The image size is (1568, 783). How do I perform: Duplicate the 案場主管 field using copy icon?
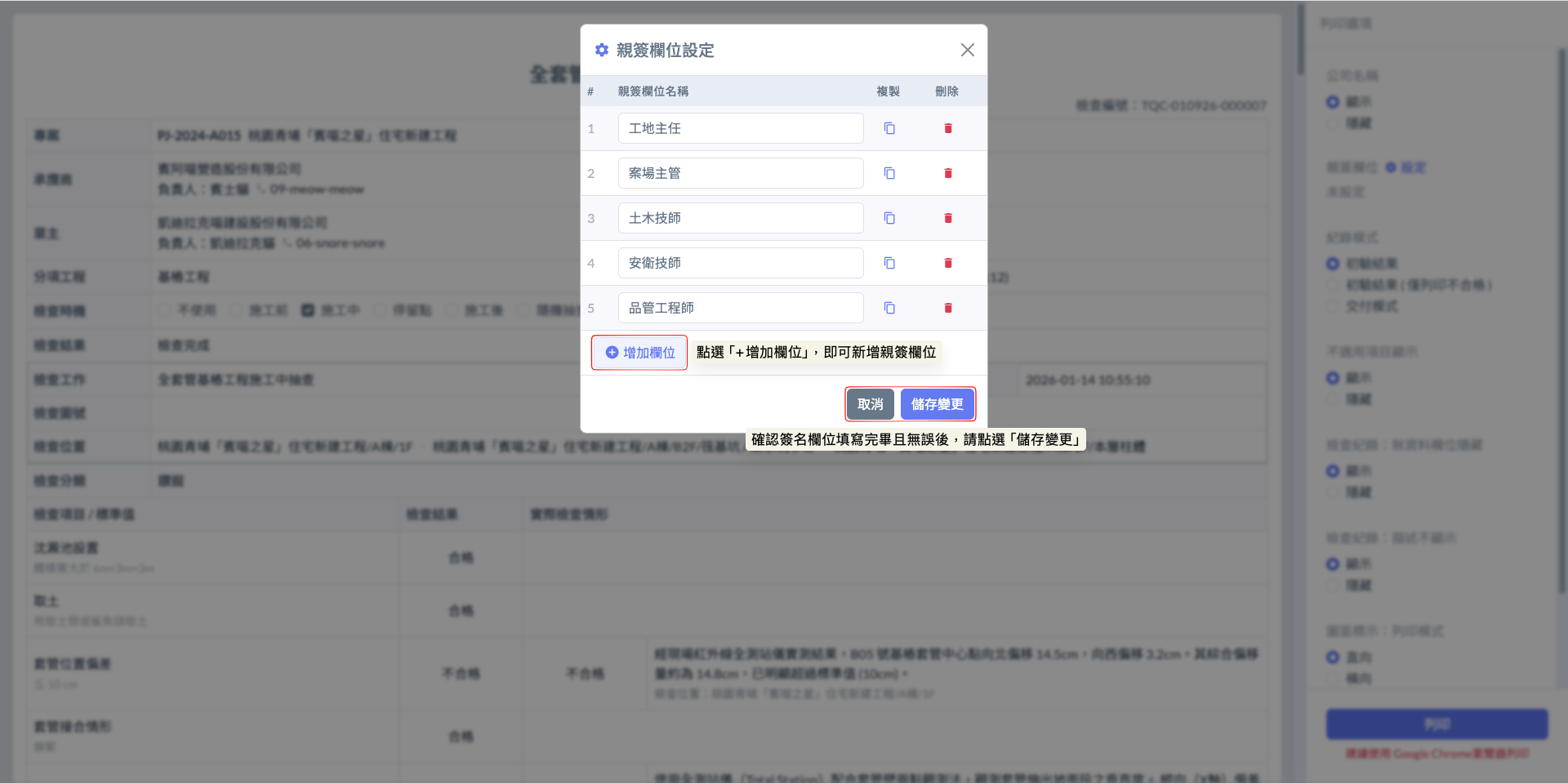point(889,173)
